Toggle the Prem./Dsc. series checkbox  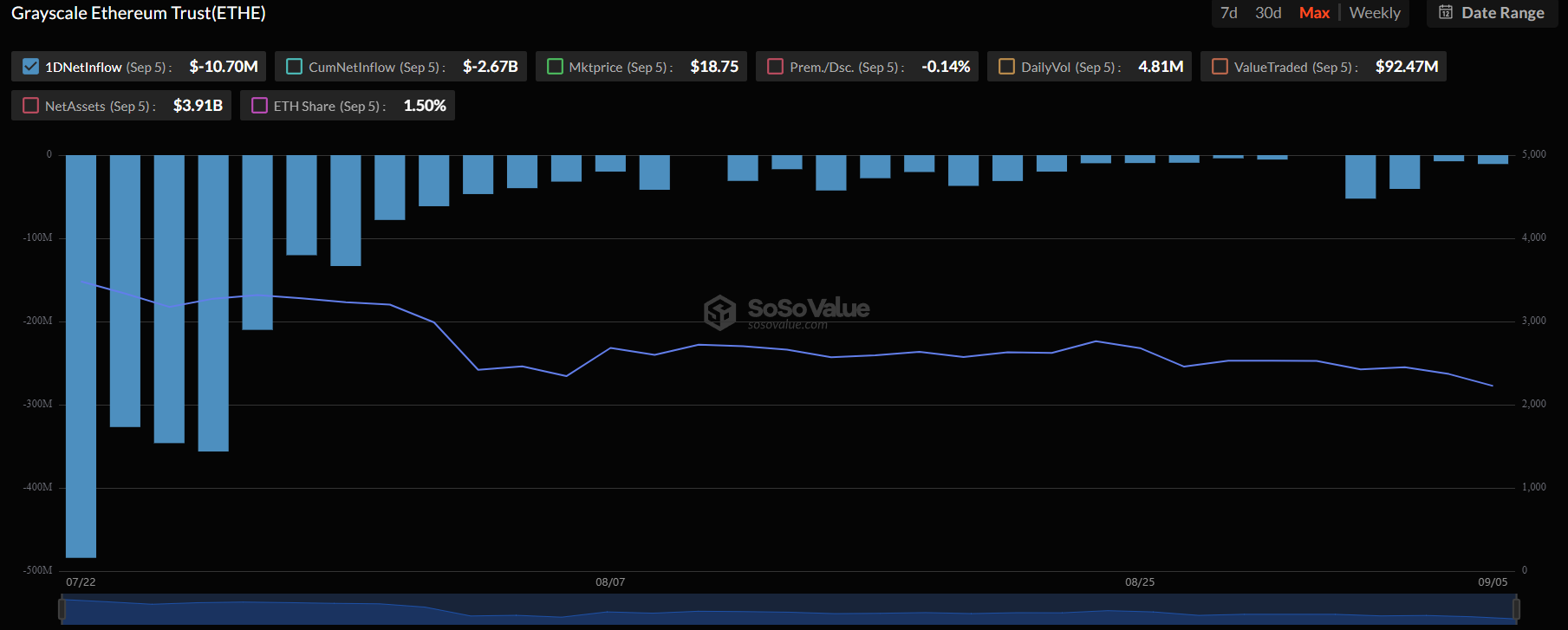tap(775, 67)
